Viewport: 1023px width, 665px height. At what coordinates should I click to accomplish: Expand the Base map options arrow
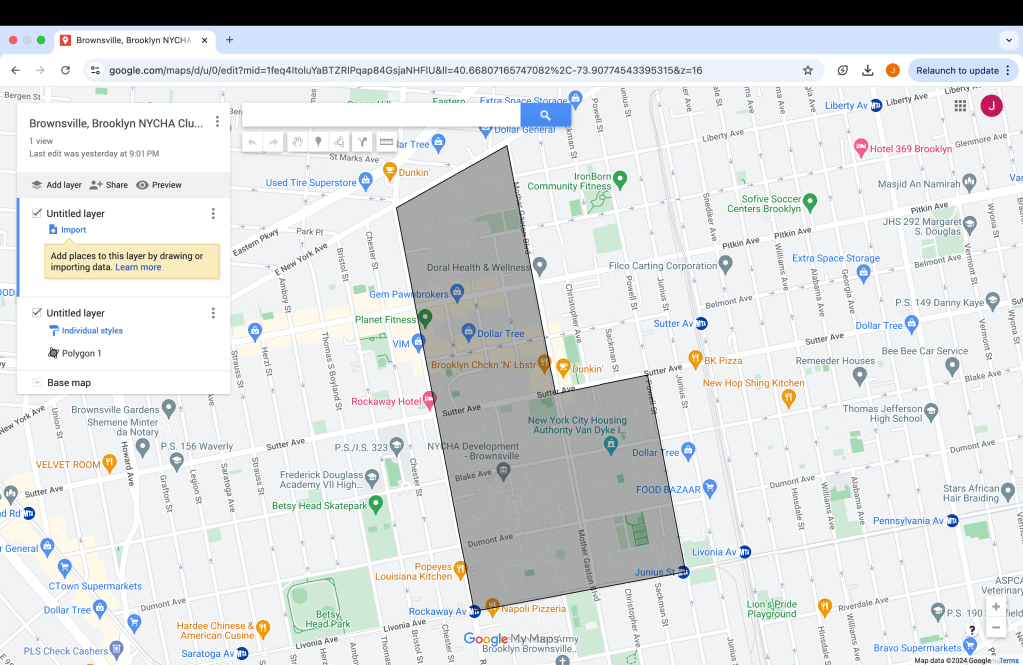(37, 383)
